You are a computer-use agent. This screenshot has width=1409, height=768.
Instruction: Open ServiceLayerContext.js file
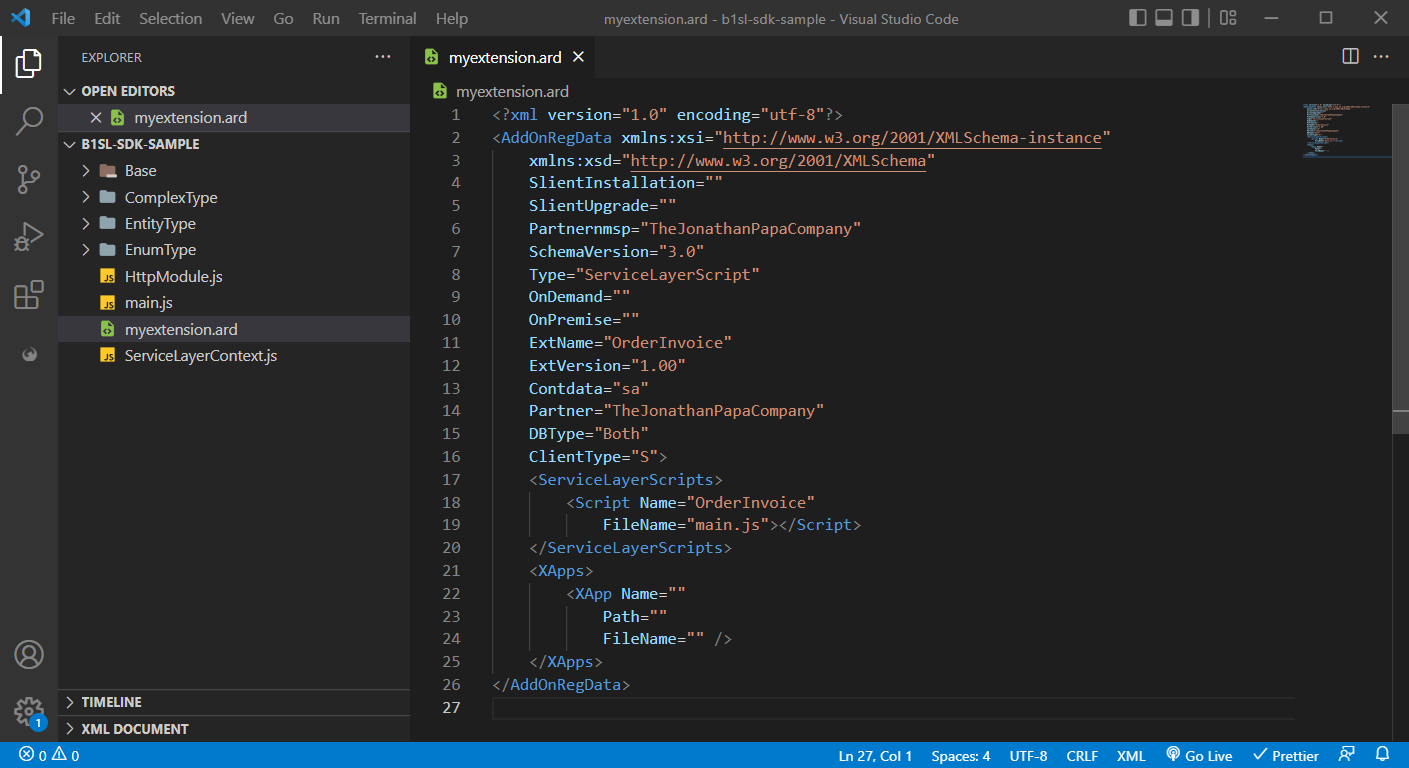pyautogui.click(x=234, y=355)
